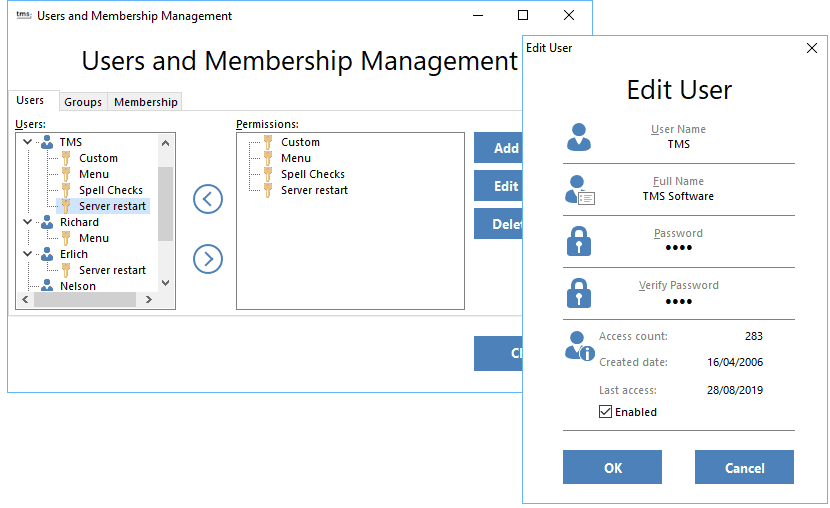Click the left arrow circle button
Viewport: 830px width, 508px height.
pos(207,198)
